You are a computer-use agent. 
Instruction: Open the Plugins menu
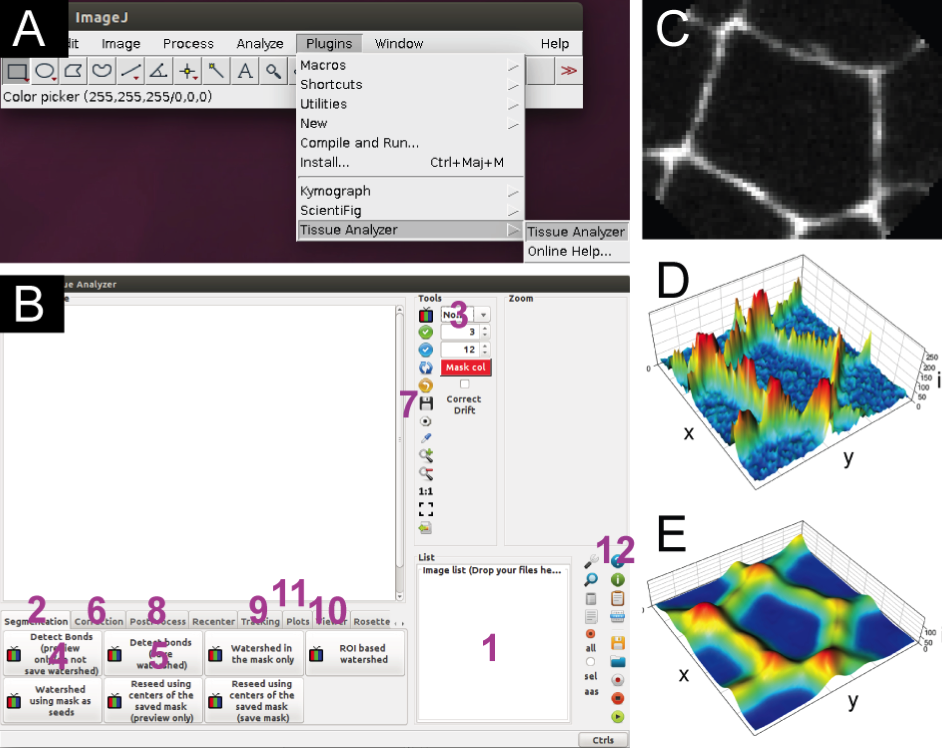(x=329, y=44)
